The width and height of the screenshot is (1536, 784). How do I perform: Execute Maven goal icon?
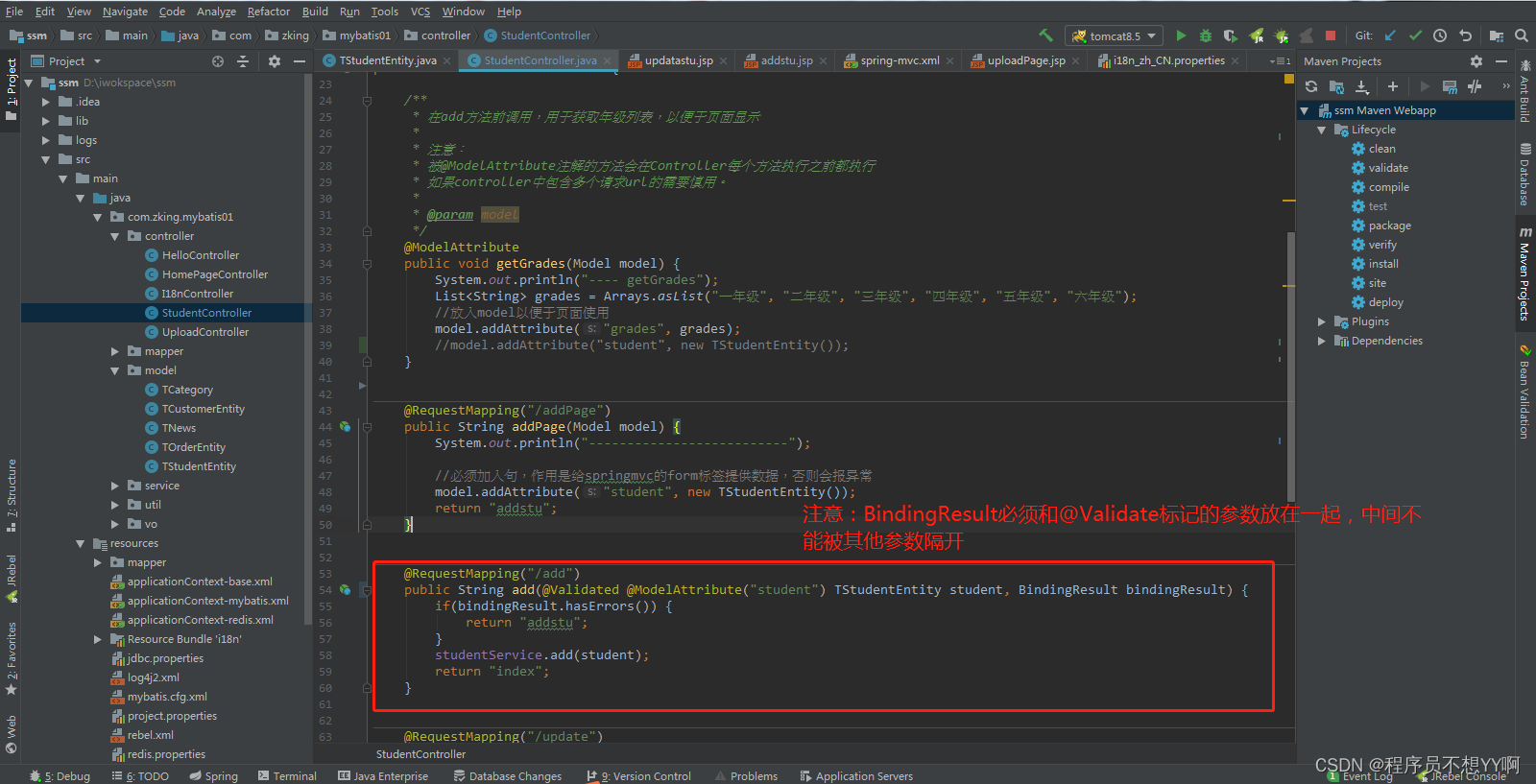[x=1450, y=86]
